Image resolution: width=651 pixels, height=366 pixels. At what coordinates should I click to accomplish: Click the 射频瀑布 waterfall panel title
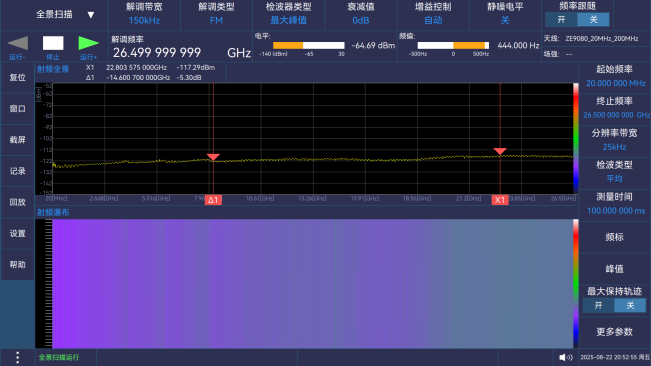53,212
